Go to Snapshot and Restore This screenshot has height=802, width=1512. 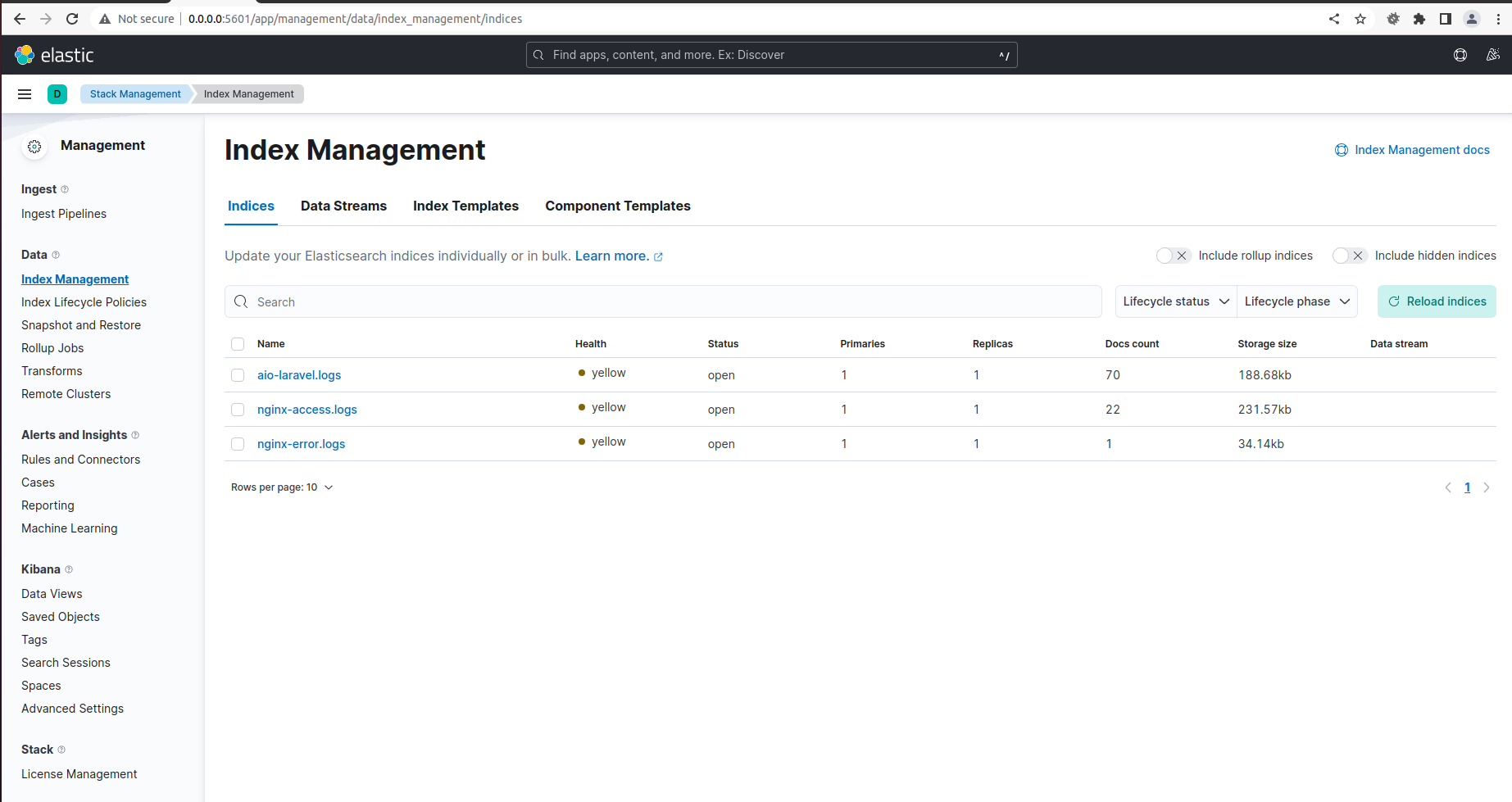point(81,325)
